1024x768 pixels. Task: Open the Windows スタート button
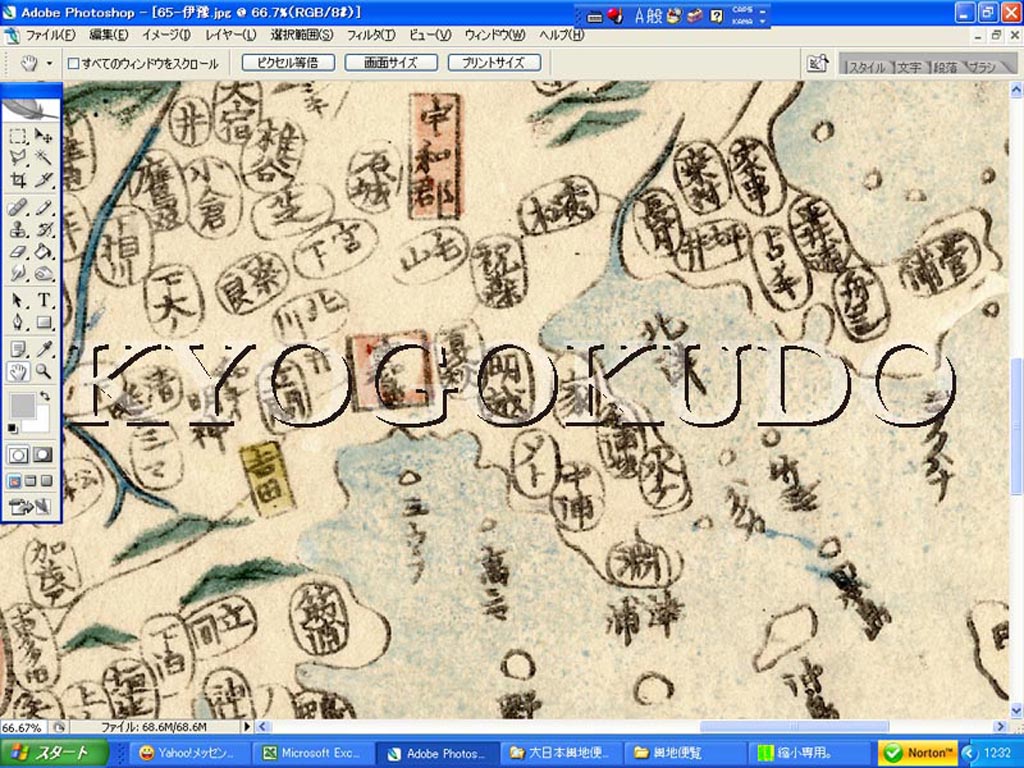point(54,753)
